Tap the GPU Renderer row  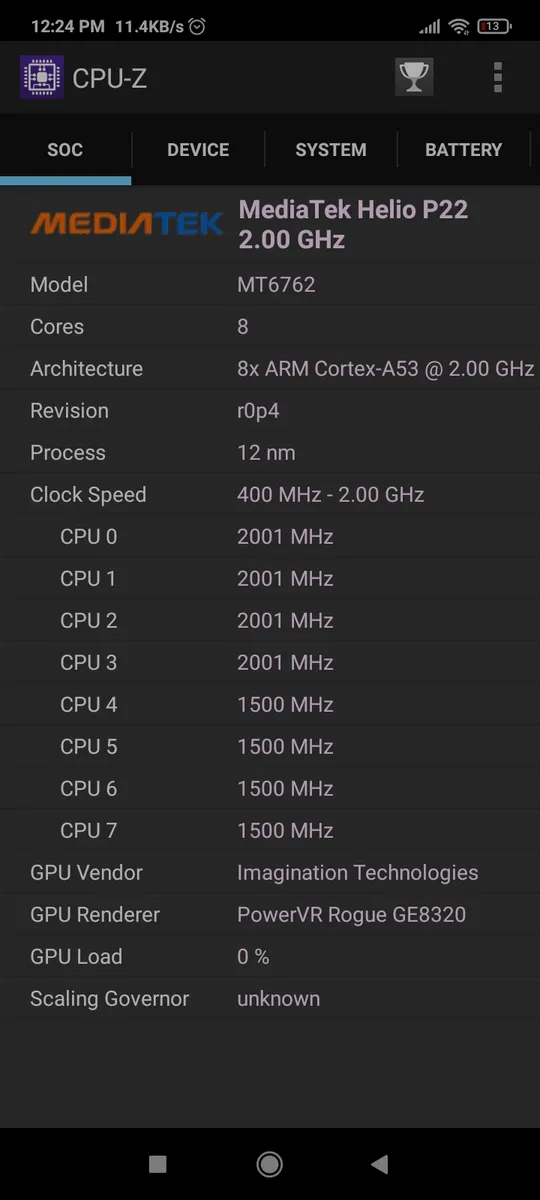(270, 915)
